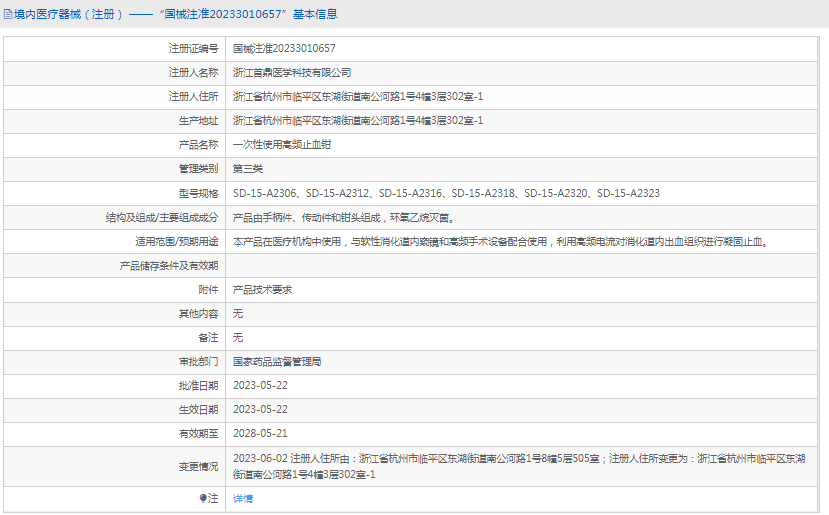Click the approval date 2023-05-22 in 批准日期 row
829x515 pixels.
(x=261, y=386)
